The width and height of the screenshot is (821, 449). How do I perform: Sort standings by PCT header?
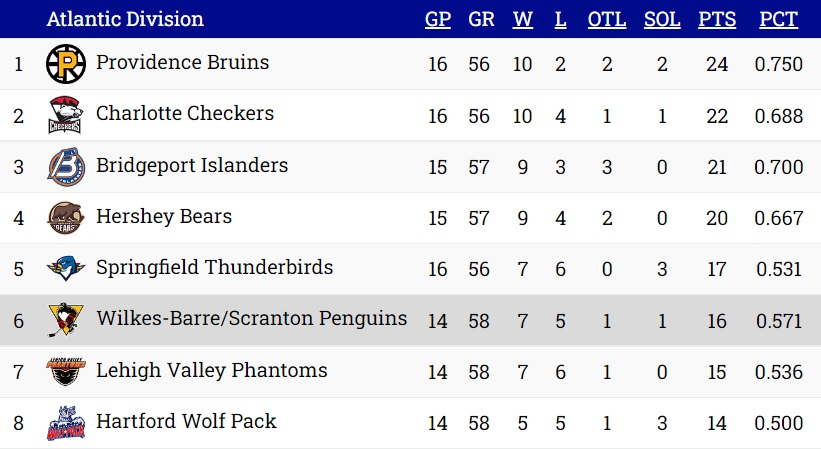[x=779, y=19]
